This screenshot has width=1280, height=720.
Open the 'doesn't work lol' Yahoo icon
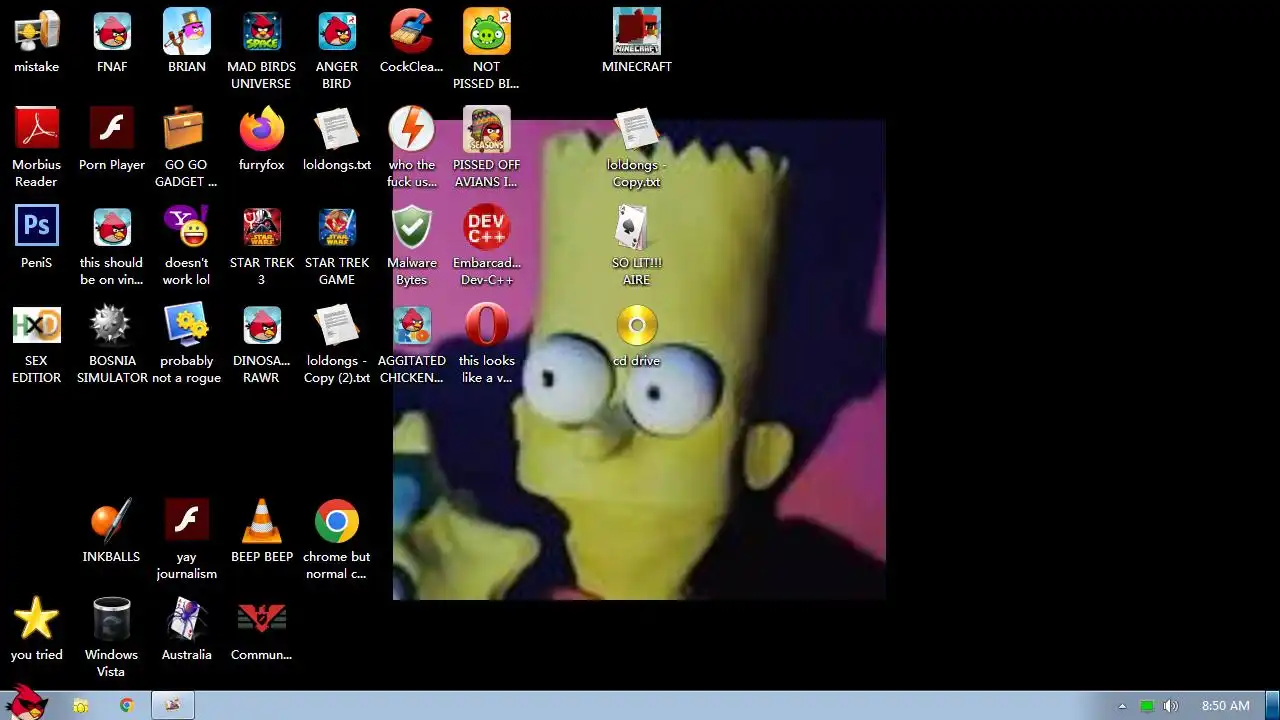(x=187, y=246)
